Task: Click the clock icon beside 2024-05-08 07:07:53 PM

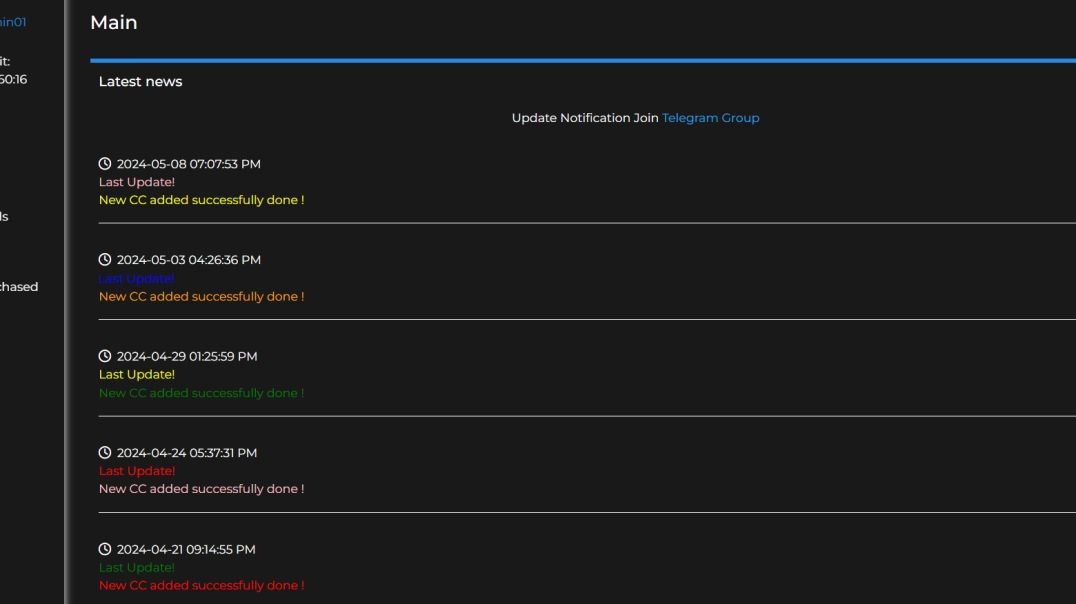Action: point(105,163)
